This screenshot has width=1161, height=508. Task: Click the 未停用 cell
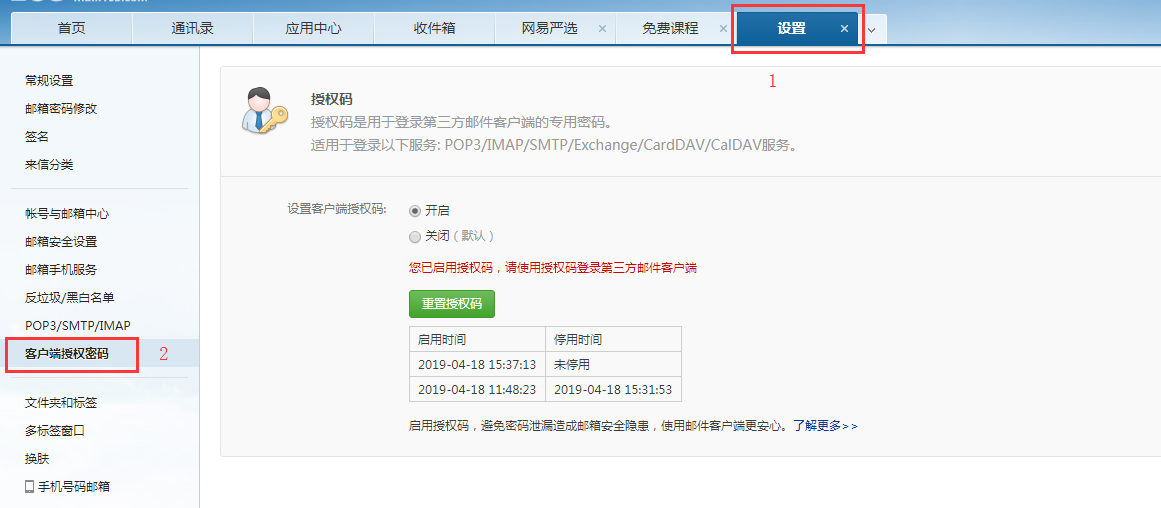coord(613,365)
